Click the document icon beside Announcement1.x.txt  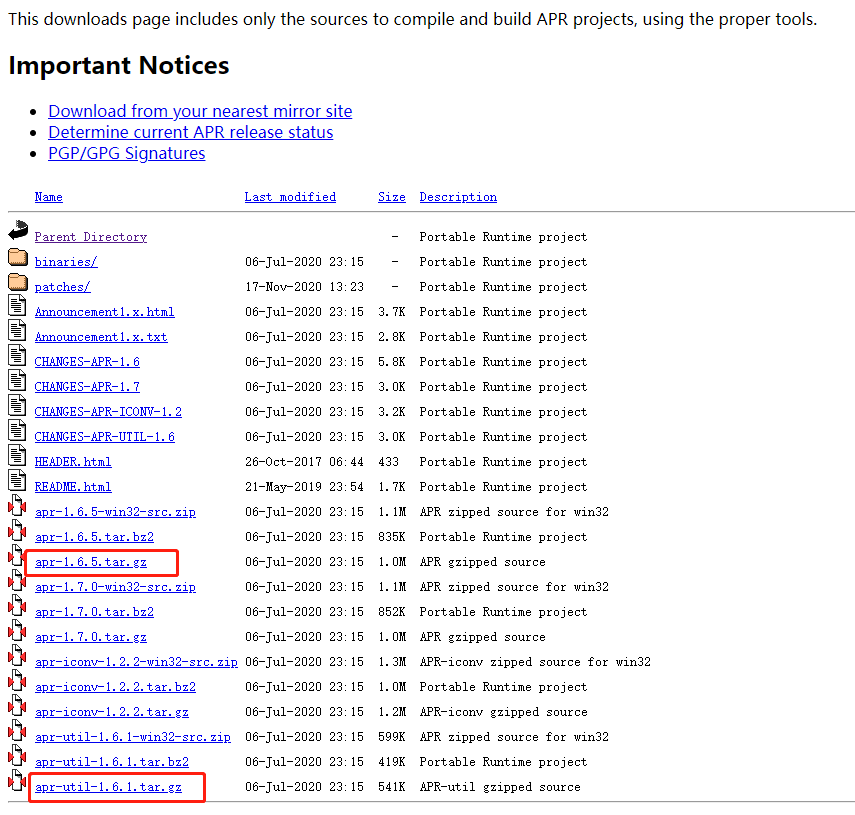point(17,330)
